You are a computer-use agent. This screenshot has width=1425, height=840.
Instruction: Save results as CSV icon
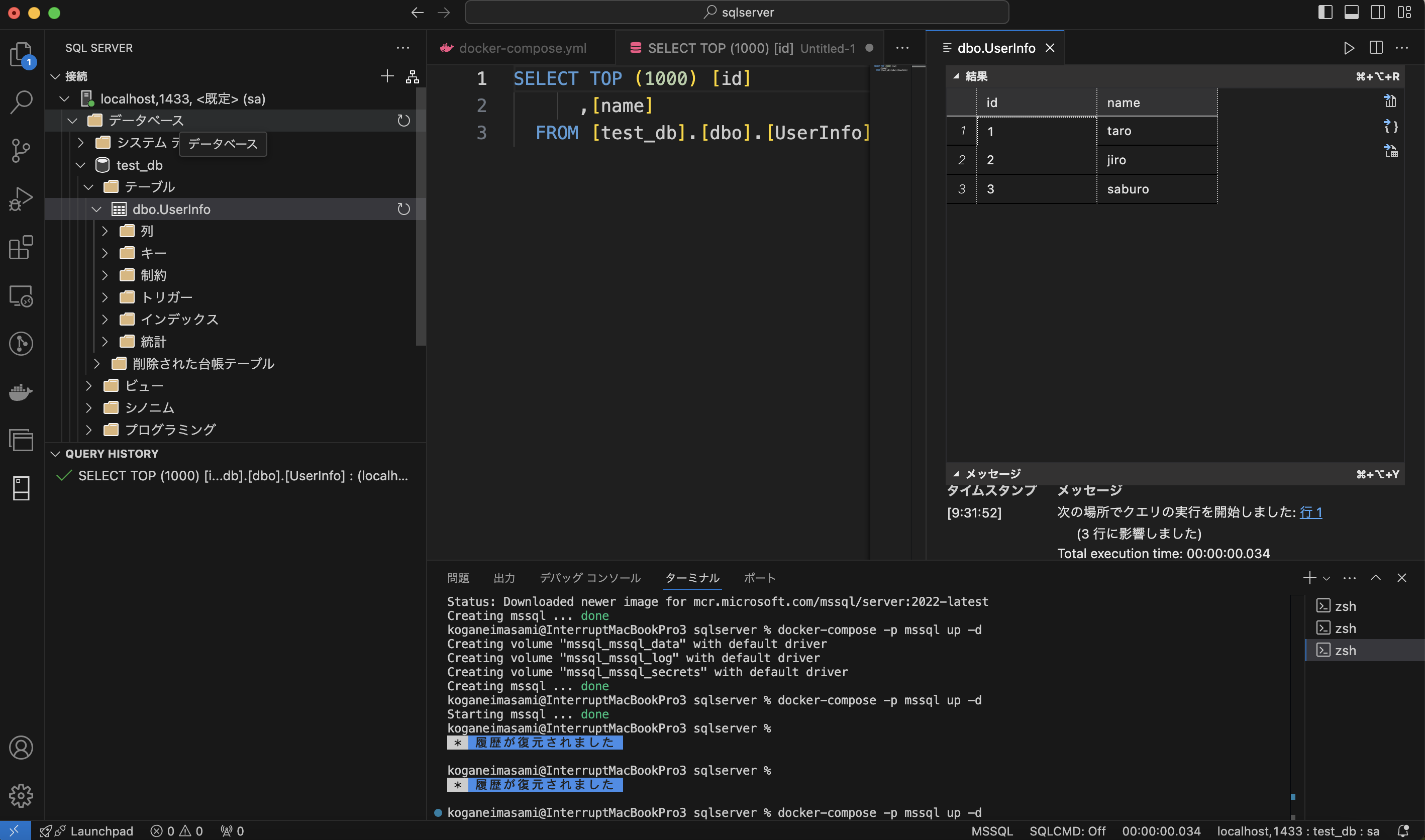point(1390,101)
